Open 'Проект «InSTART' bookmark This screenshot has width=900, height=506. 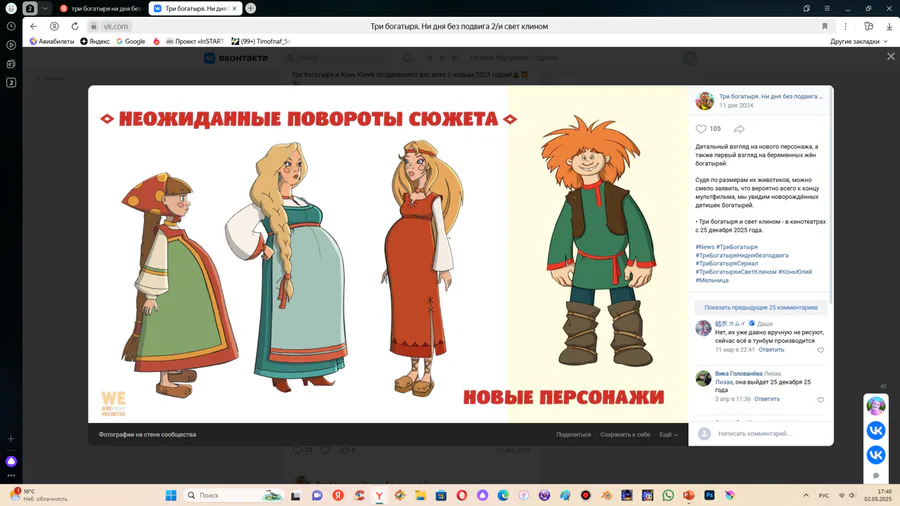[x=195, y=41]
